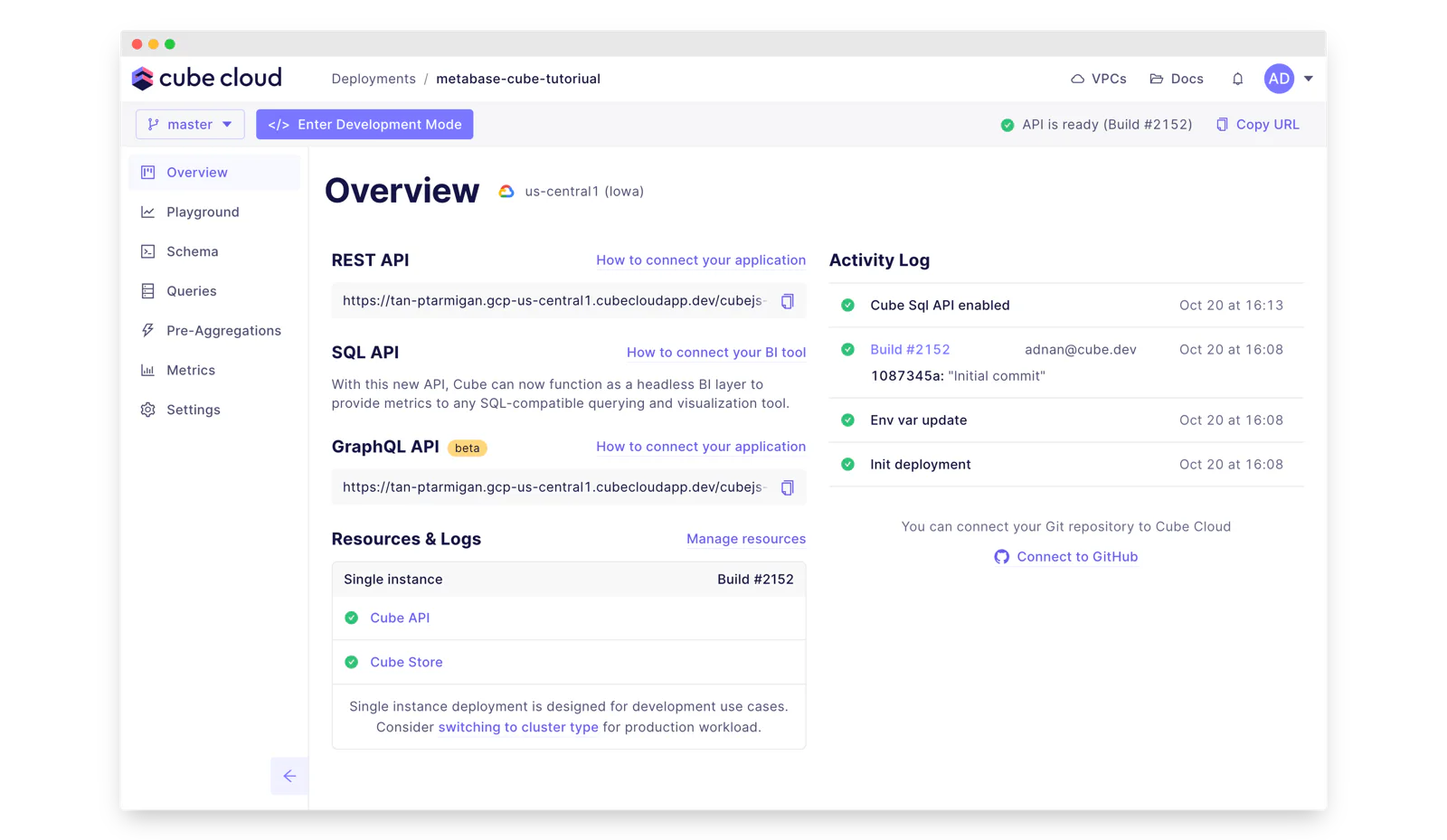Open Pre-Aggregations in sidebar
Image resolution: width=1447 pixels, height=840 pixels.
pos(214,331)
